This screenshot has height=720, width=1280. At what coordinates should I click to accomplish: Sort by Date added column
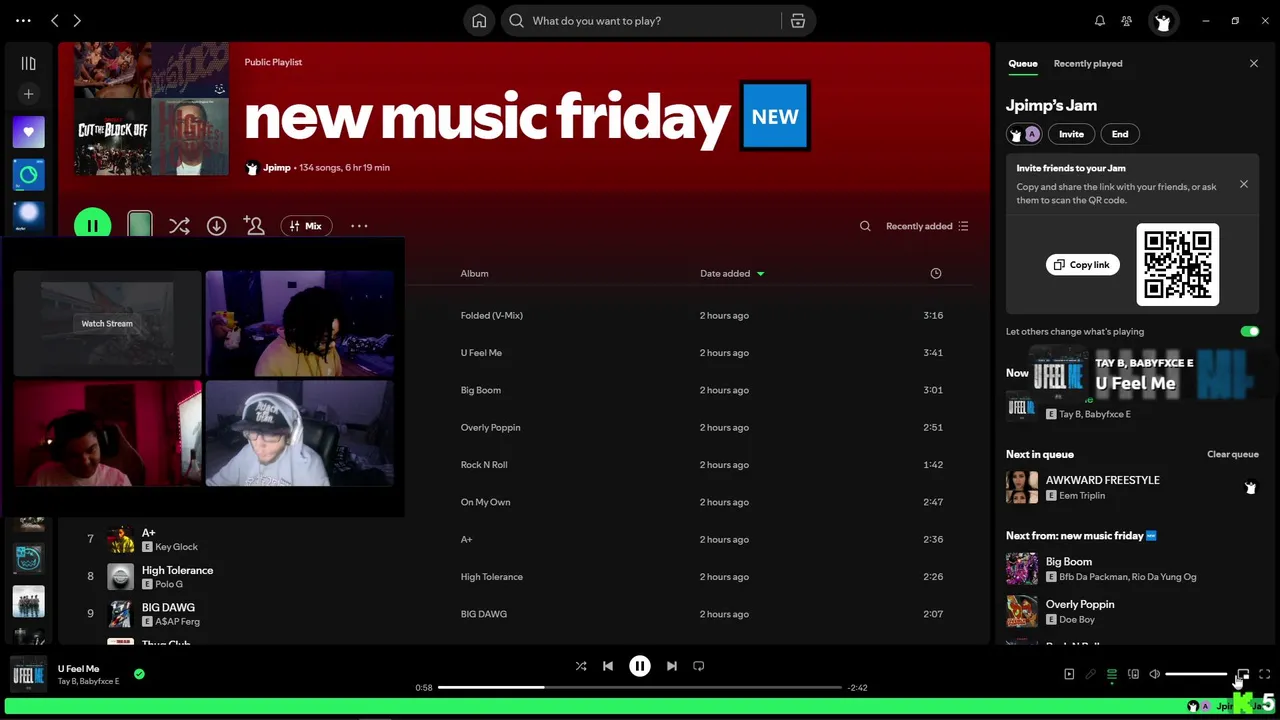pos(732,274)
